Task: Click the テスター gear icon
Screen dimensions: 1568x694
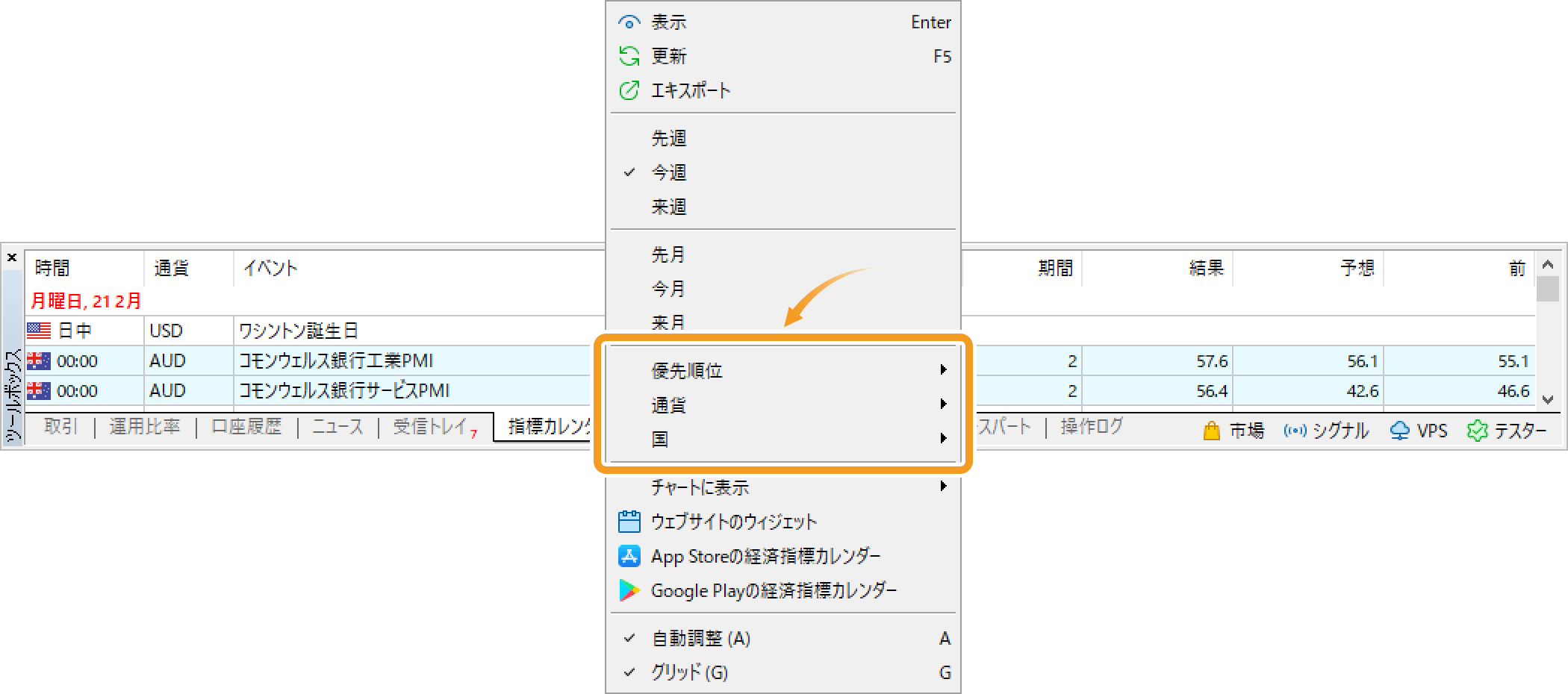Action: point(1478,431)
